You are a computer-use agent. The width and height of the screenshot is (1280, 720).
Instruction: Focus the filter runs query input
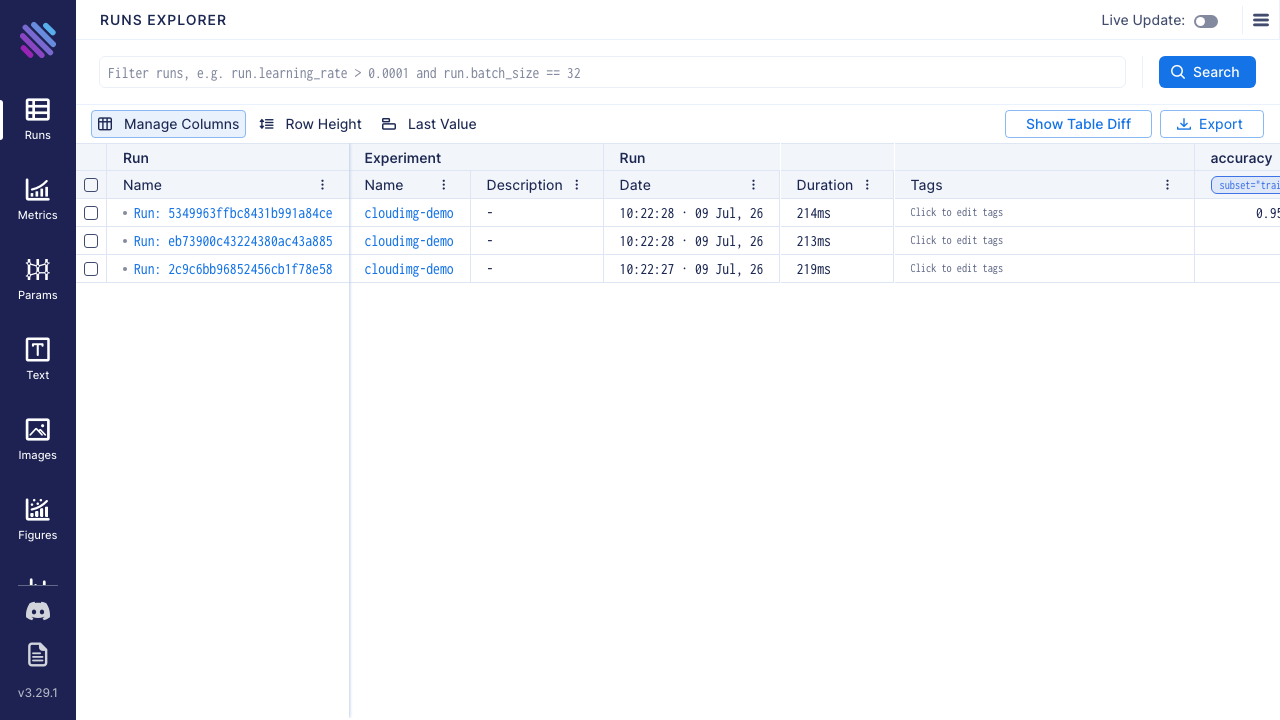pyautogui.click(x=612, y=72)
